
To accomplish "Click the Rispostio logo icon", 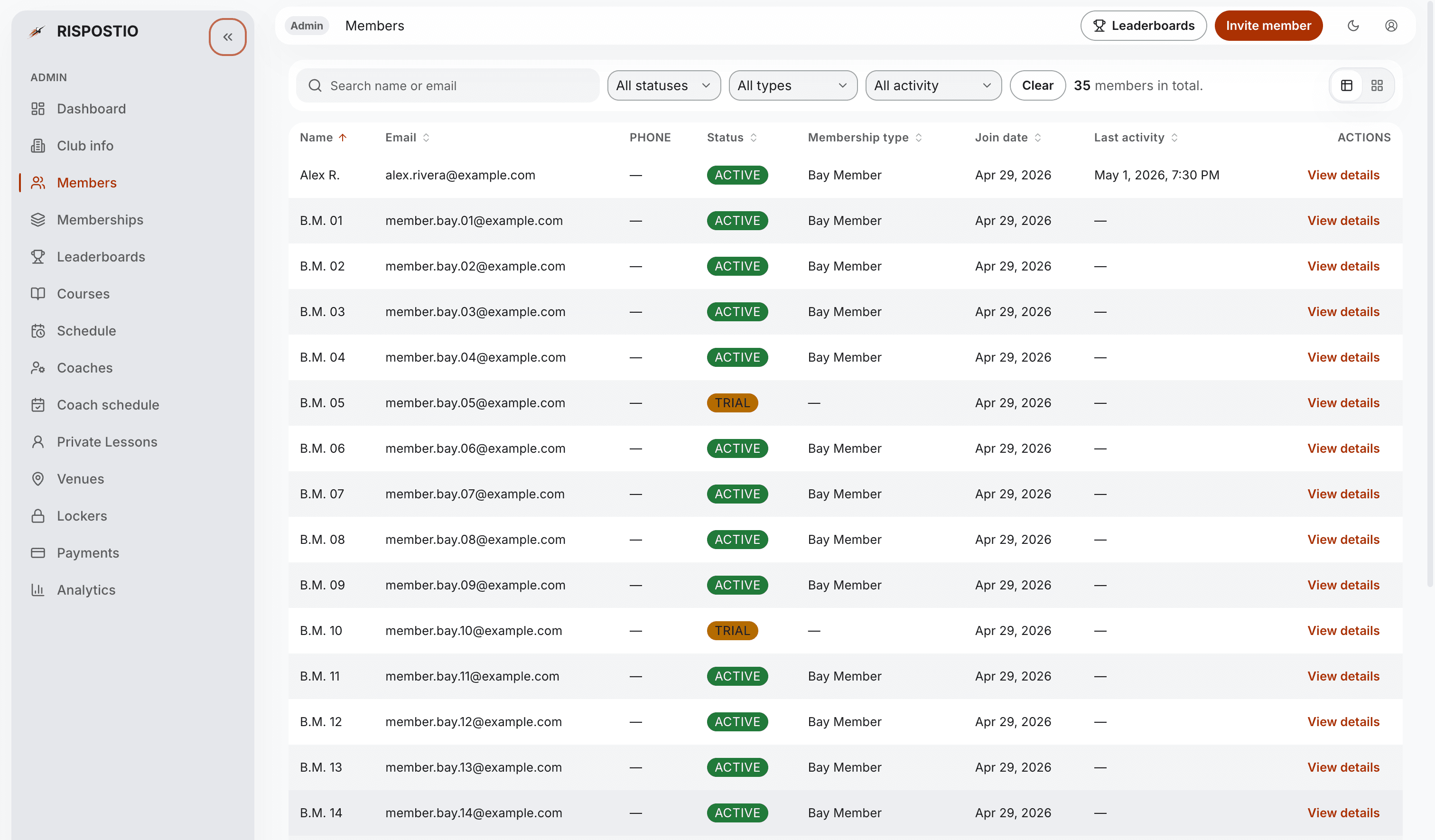I will [37, 31].
